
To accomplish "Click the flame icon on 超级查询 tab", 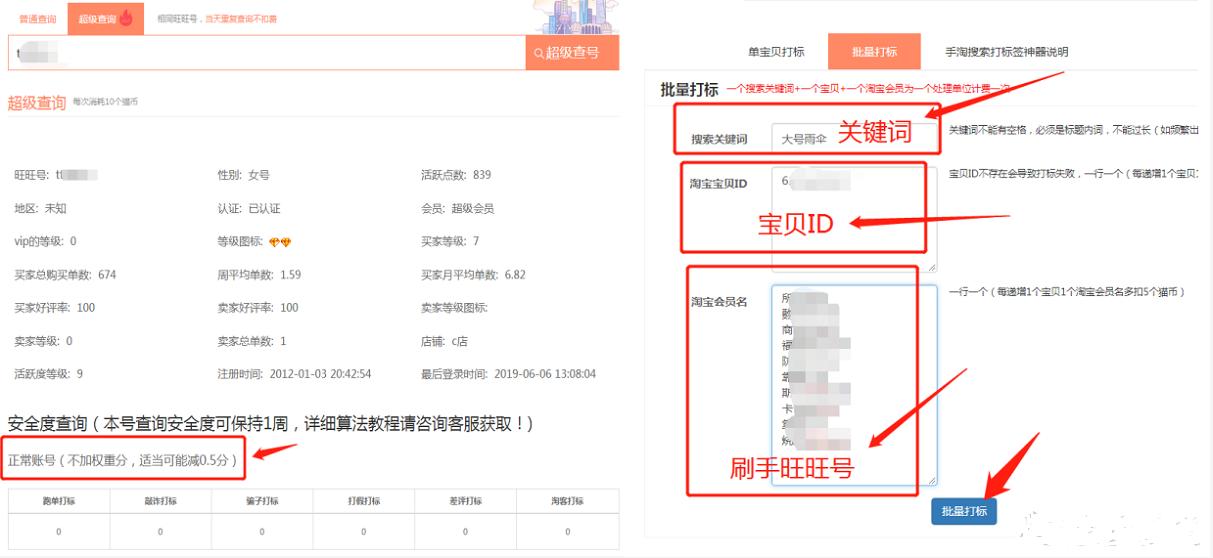I will pyautogui.click(x=126, y=18).
